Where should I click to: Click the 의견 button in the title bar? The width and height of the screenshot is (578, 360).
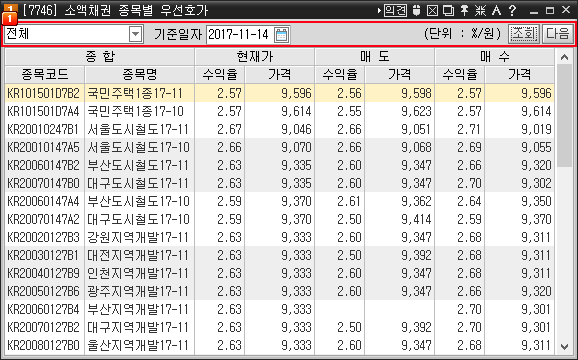point(395,10)
